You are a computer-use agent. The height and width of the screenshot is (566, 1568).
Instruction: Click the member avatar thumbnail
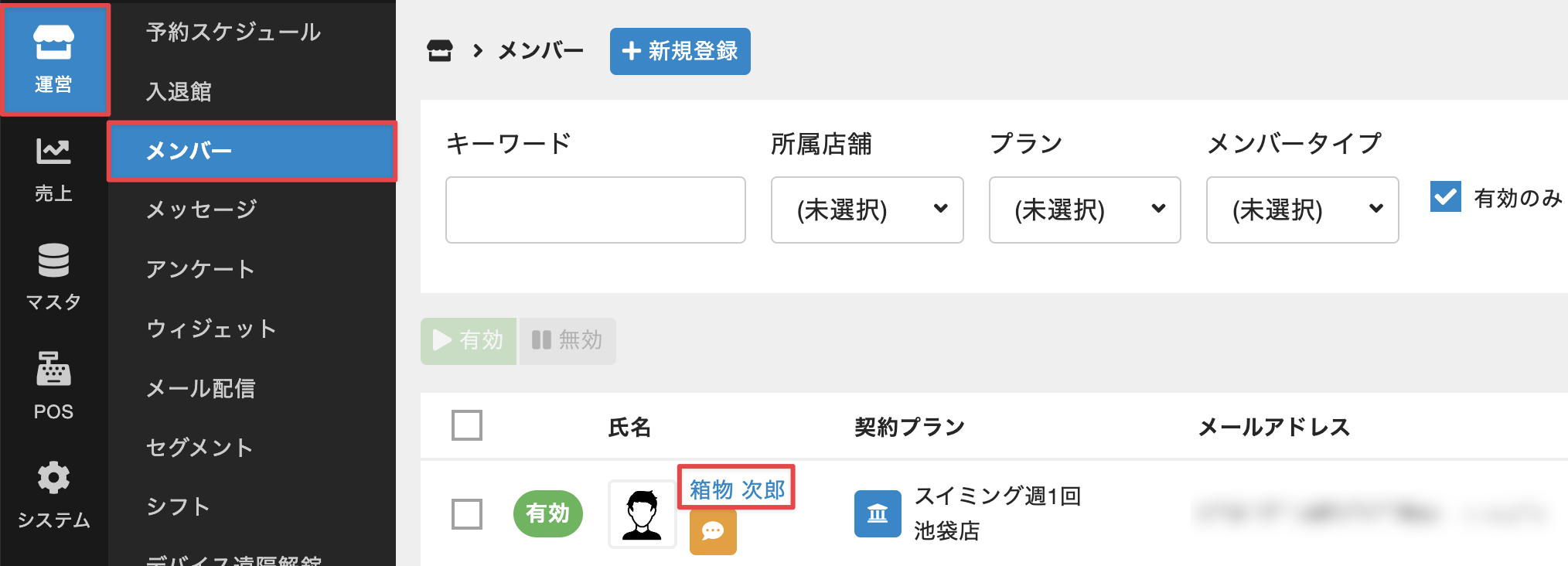tap(642, 514)
